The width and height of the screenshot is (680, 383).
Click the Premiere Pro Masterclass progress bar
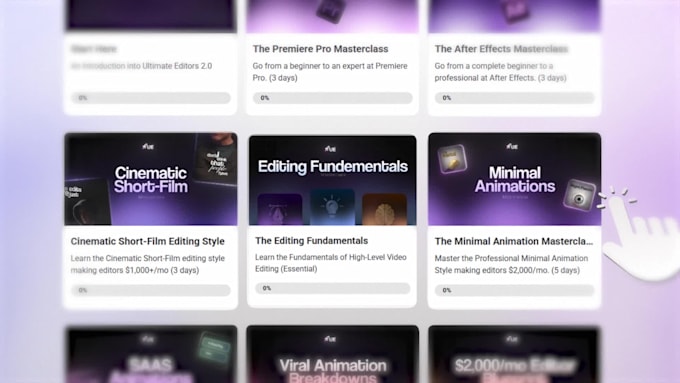pos(333,98)
